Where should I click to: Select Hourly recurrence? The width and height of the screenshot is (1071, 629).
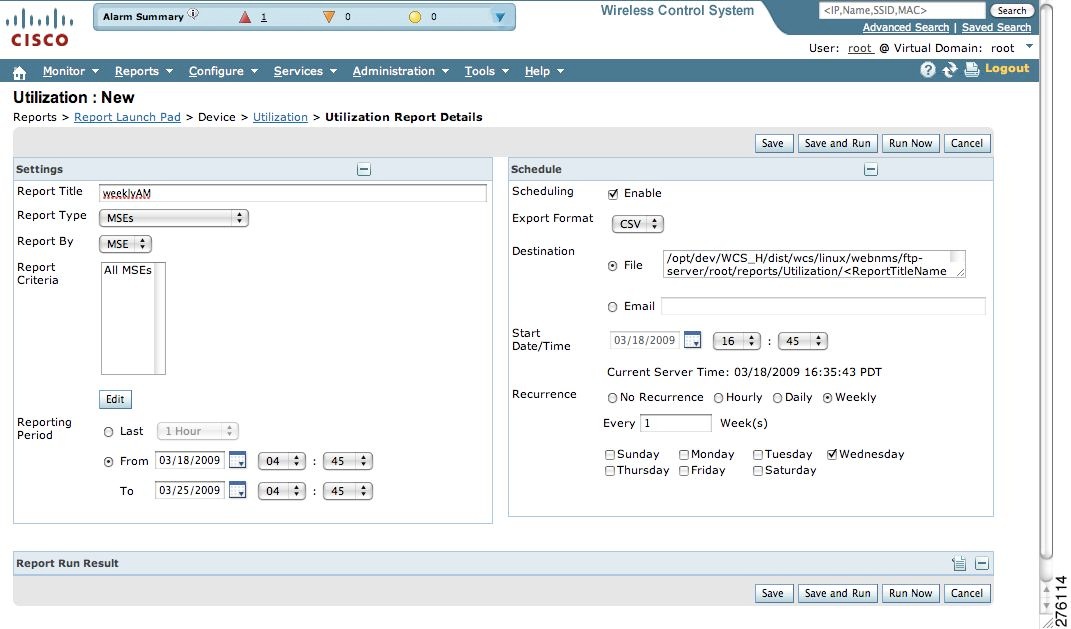point(718,398)
